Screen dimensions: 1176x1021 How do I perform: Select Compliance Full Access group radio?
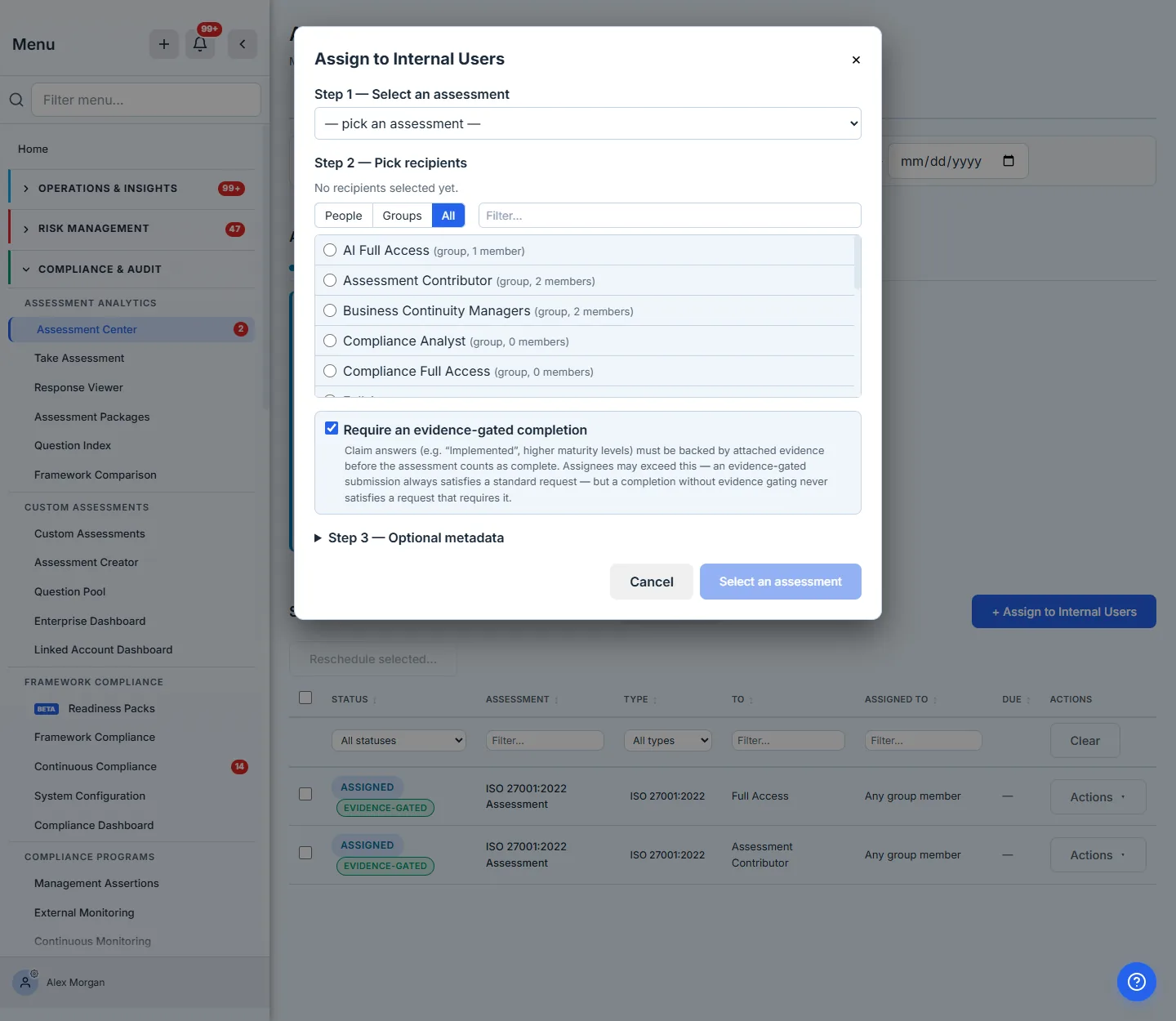coord(330,371)
